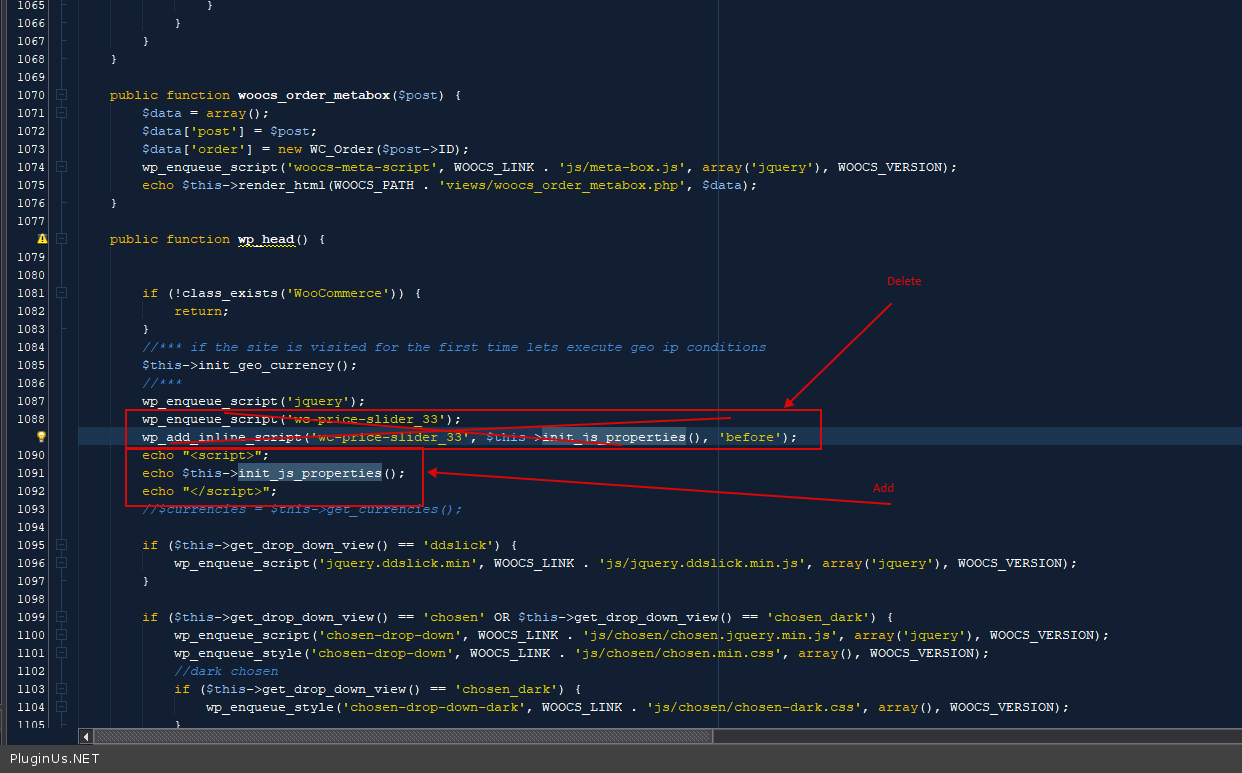Screen dimensions: 1242x773
Task: Click the PluginUs.NET watermark text
Action: [54, 759]
